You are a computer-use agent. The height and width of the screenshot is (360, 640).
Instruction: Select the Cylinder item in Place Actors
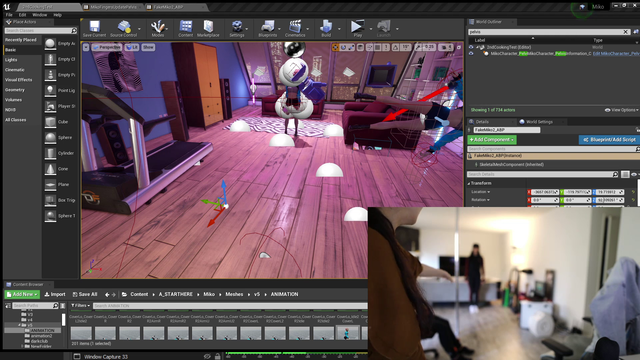point(60,153)
